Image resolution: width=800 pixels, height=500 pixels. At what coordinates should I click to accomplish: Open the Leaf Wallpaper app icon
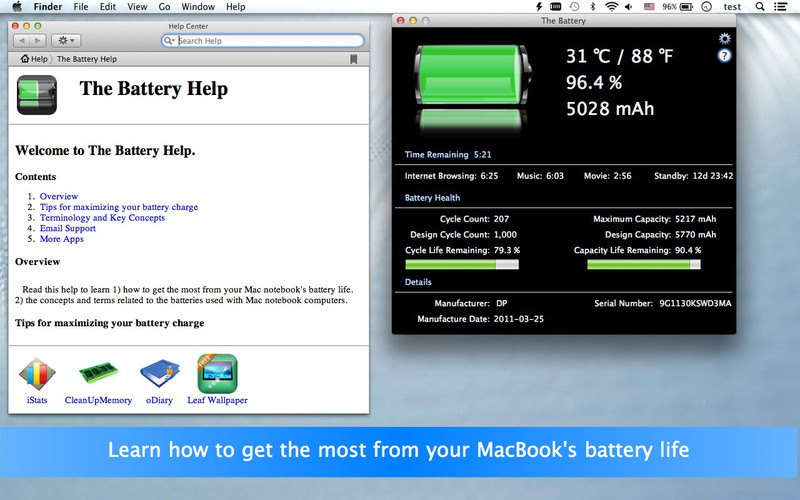point(217,373)
